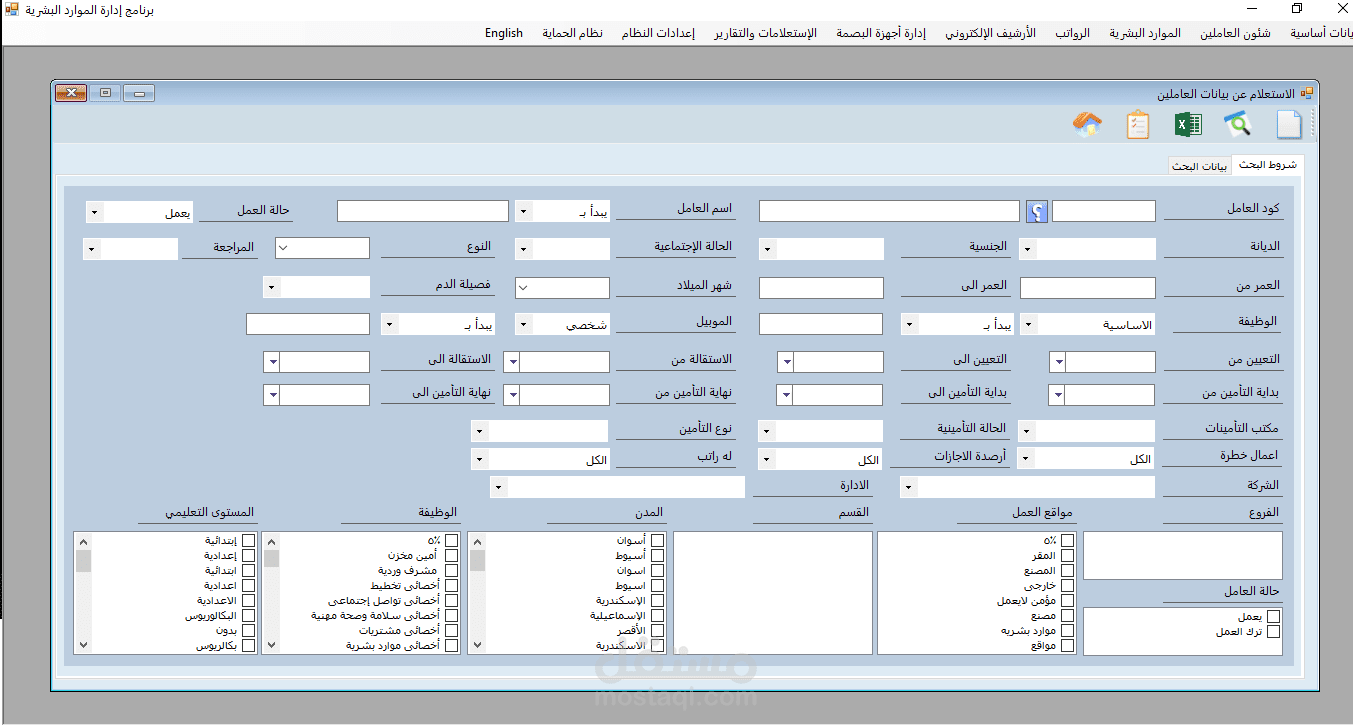Open the شهر الميلاد dropdown
The width and height of the screenshot is (1353, 726).
click(523, 288)
